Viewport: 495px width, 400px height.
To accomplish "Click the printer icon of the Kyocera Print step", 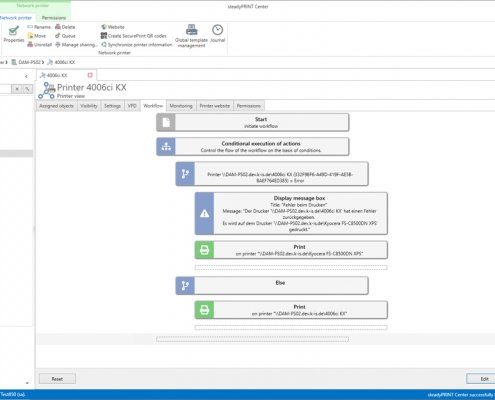I will [x=205, y=250].
